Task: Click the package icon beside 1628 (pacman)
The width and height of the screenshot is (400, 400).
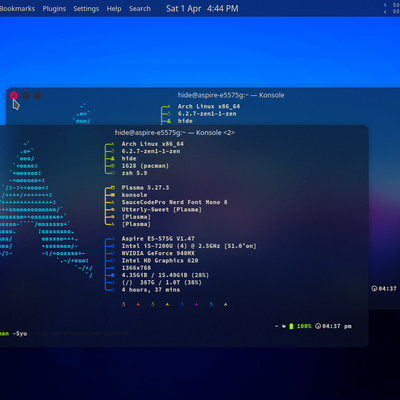Action: [113, 166]
